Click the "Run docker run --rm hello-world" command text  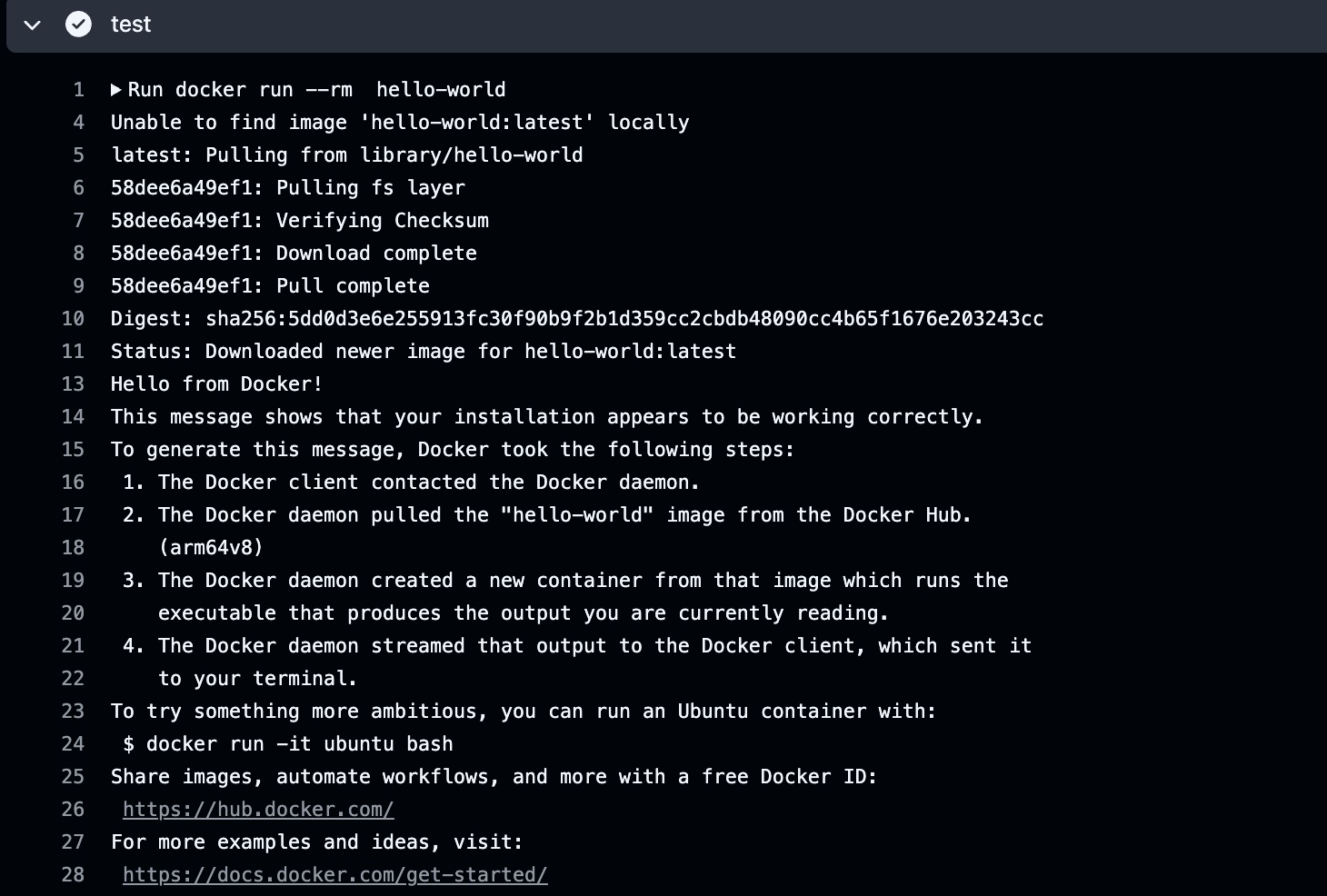(316, 90)
